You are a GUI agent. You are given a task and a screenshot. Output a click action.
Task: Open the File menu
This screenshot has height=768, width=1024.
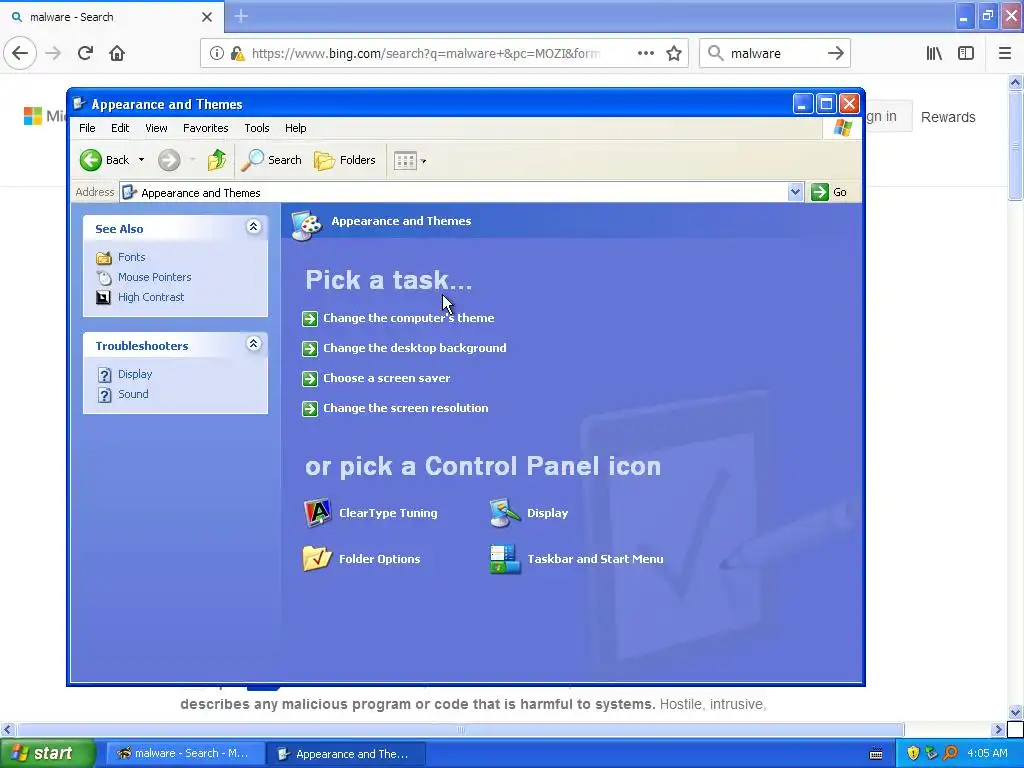[x=87, y=128]
